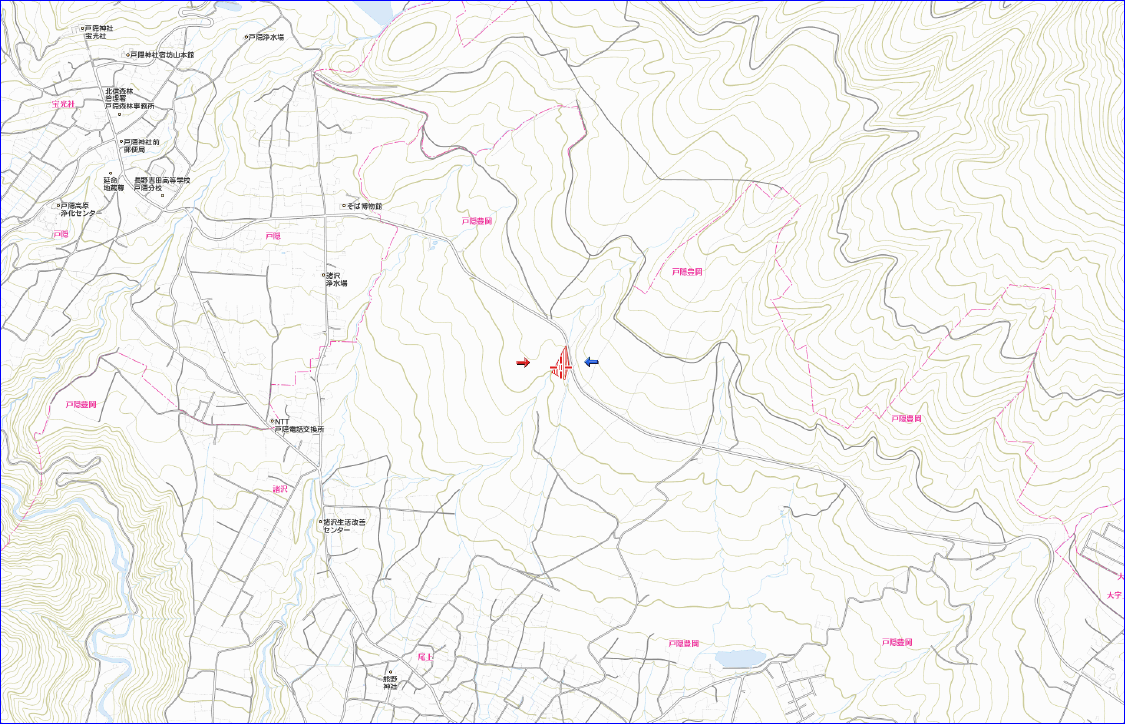Click the small blue pond near bottom
1125x724 pixels.
[739, 659]
